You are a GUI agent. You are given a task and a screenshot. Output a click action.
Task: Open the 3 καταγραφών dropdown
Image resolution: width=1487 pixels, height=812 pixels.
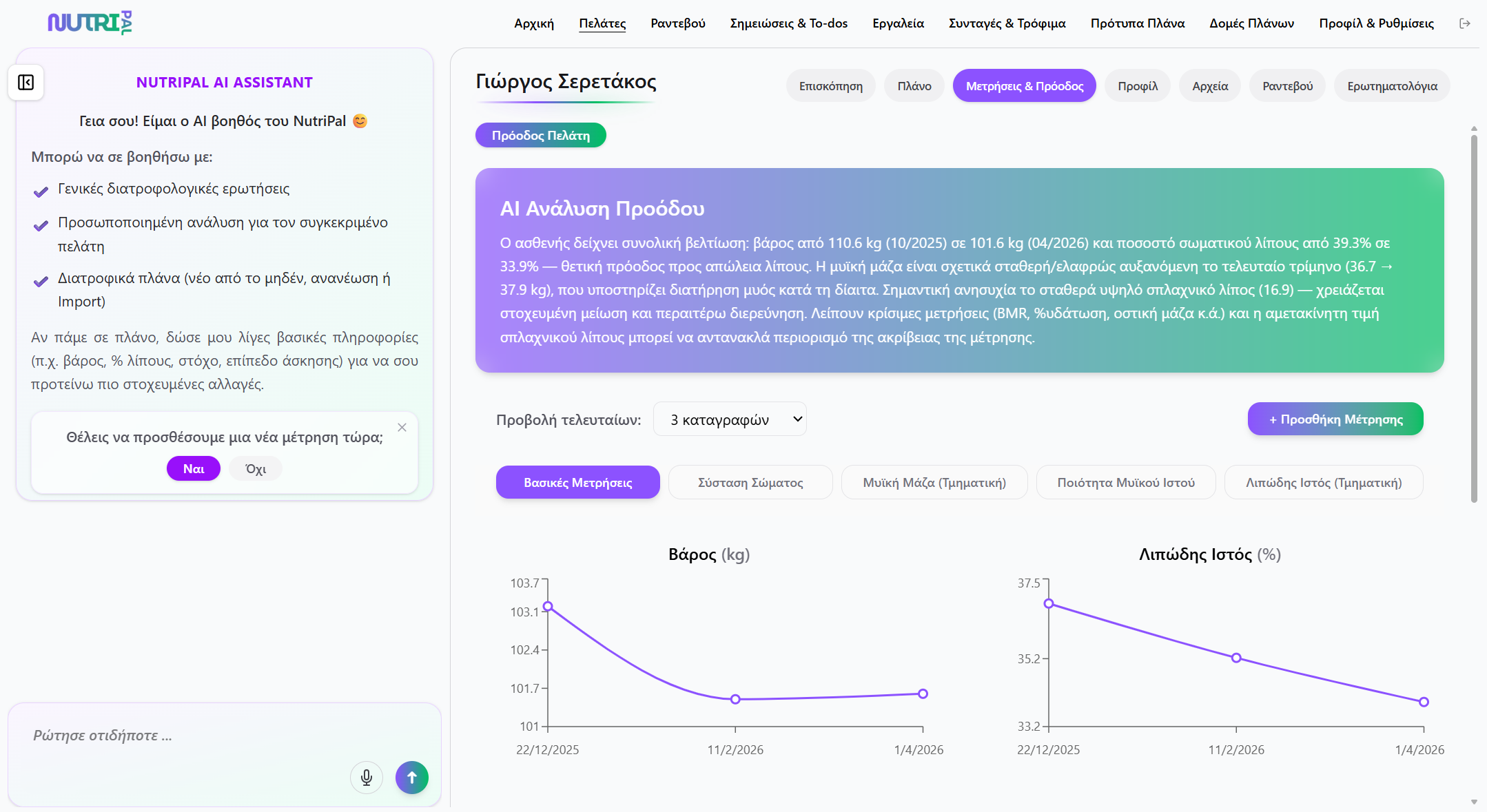pos(730,419)
